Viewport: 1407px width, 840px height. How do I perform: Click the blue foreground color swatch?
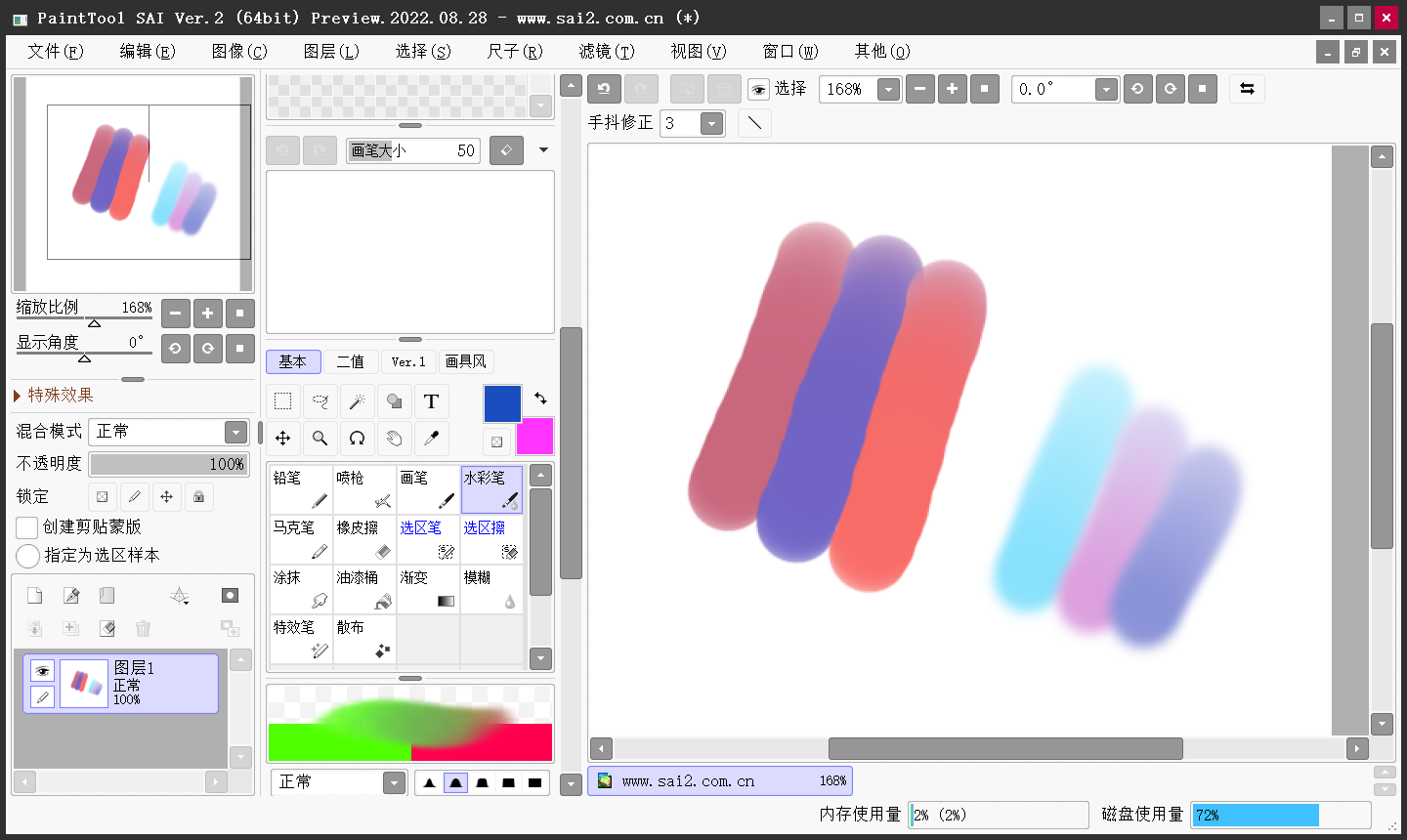coord(502,403)
